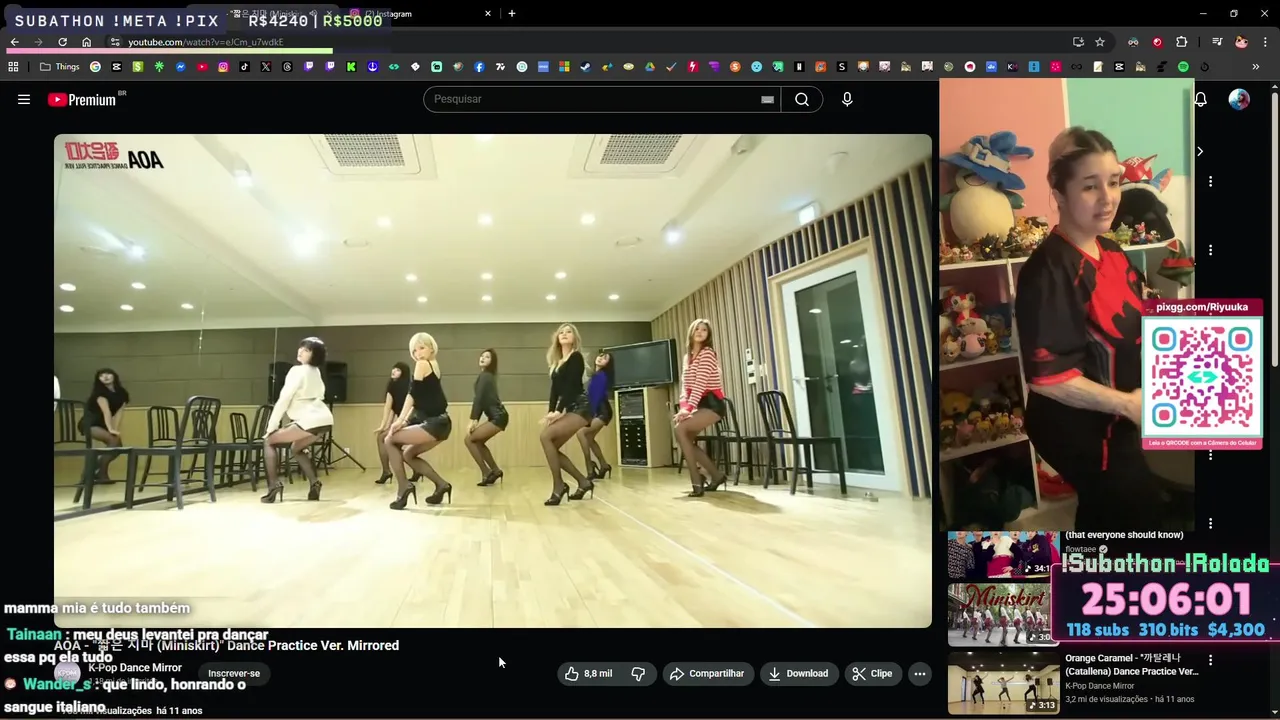Open options menu for 'that everyone should know' video
Viewport: 1280px width, 720px height.
click(1210, 523)
